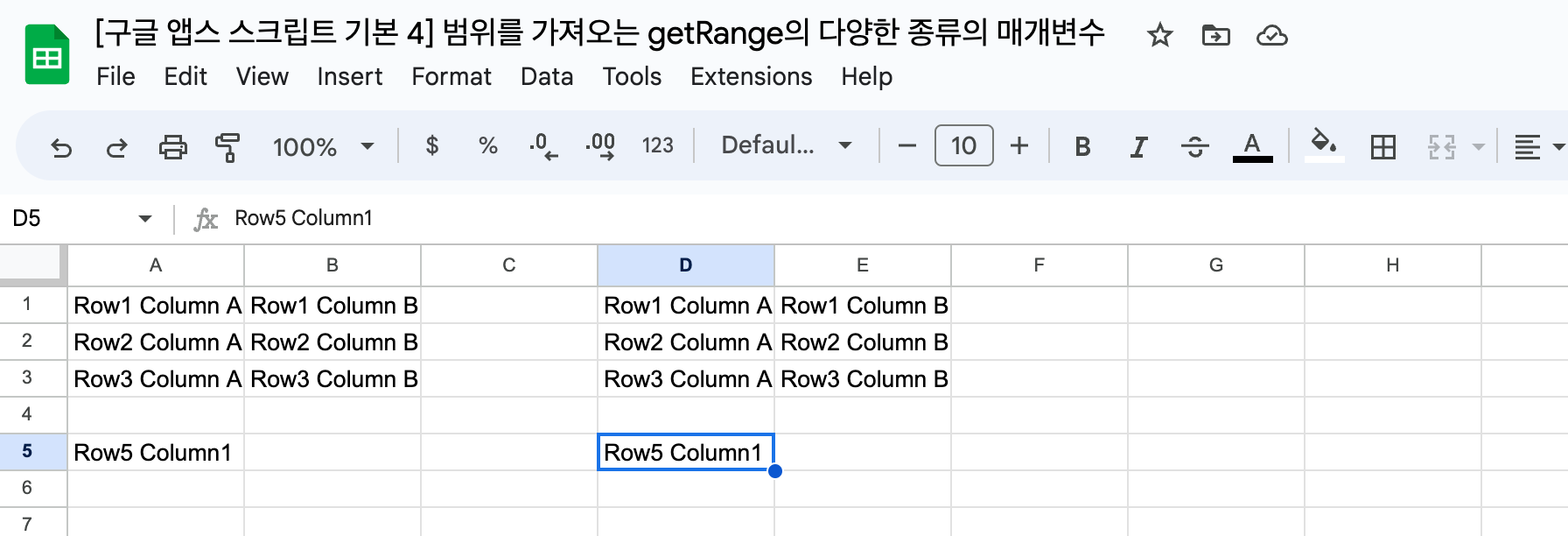Screen dimensions: 1568x536
Task: Select cell A5 Row5 Column1
Action: click(156, 452)
